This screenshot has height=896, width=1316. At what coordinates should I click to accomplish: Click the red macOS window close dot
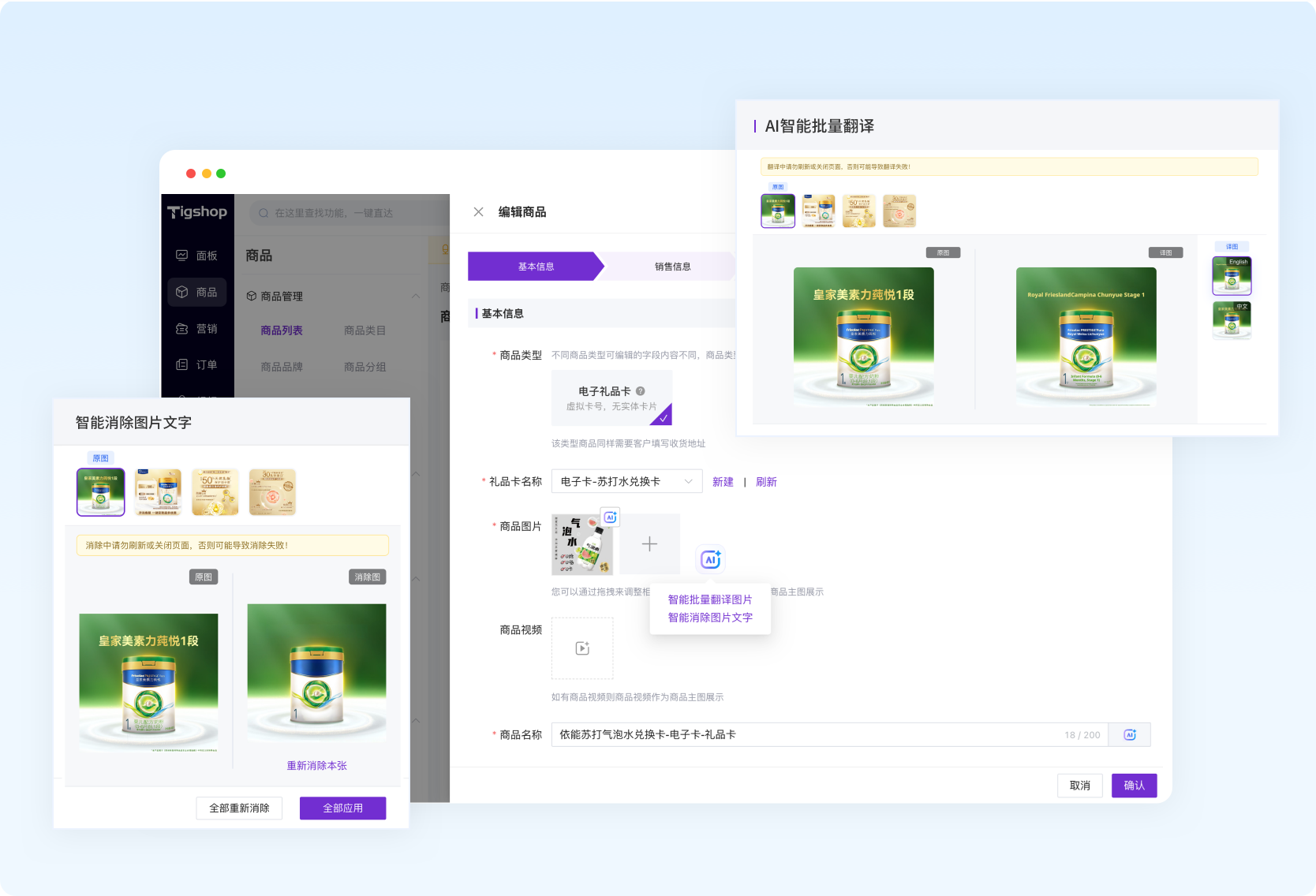(191, 174)
